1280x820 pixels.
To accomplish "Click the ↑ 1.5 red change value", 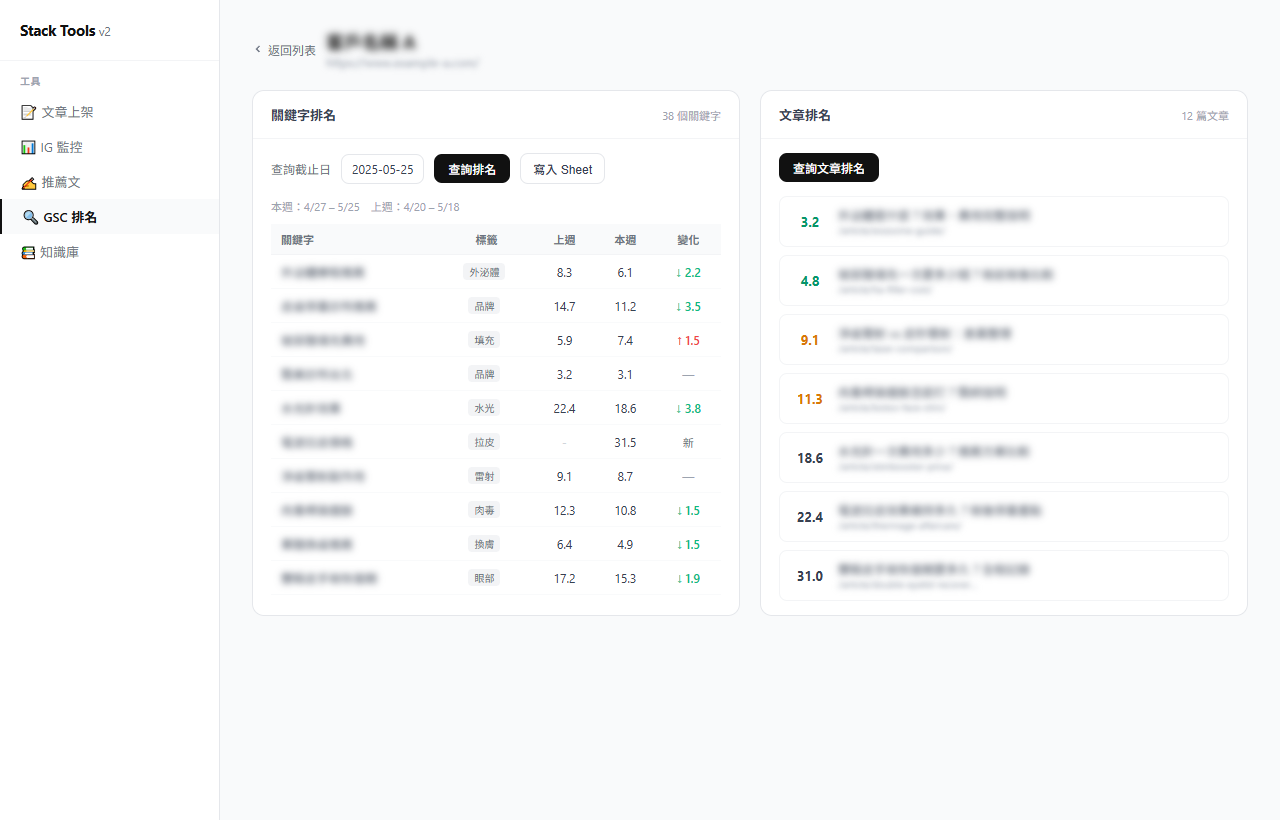I will (x=688, y=340).
